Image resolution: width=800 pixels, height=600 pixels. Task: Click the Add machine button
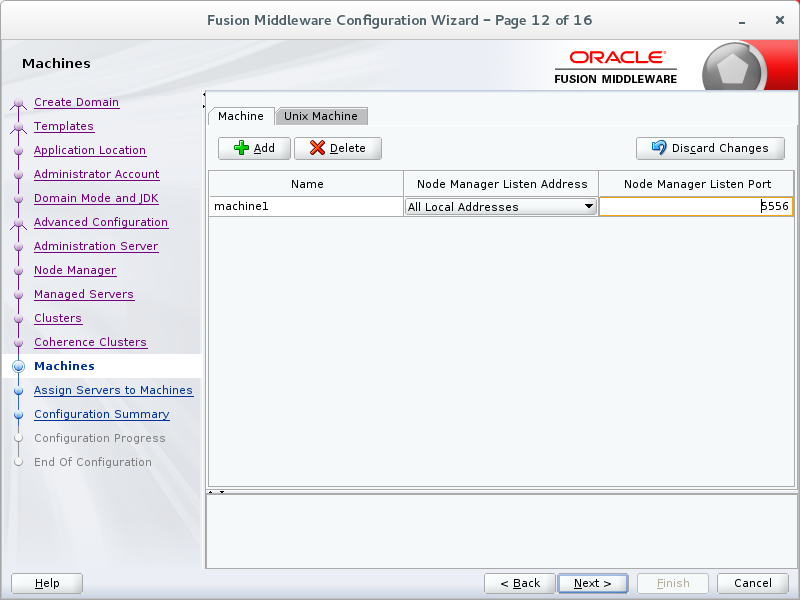point(254,148)
